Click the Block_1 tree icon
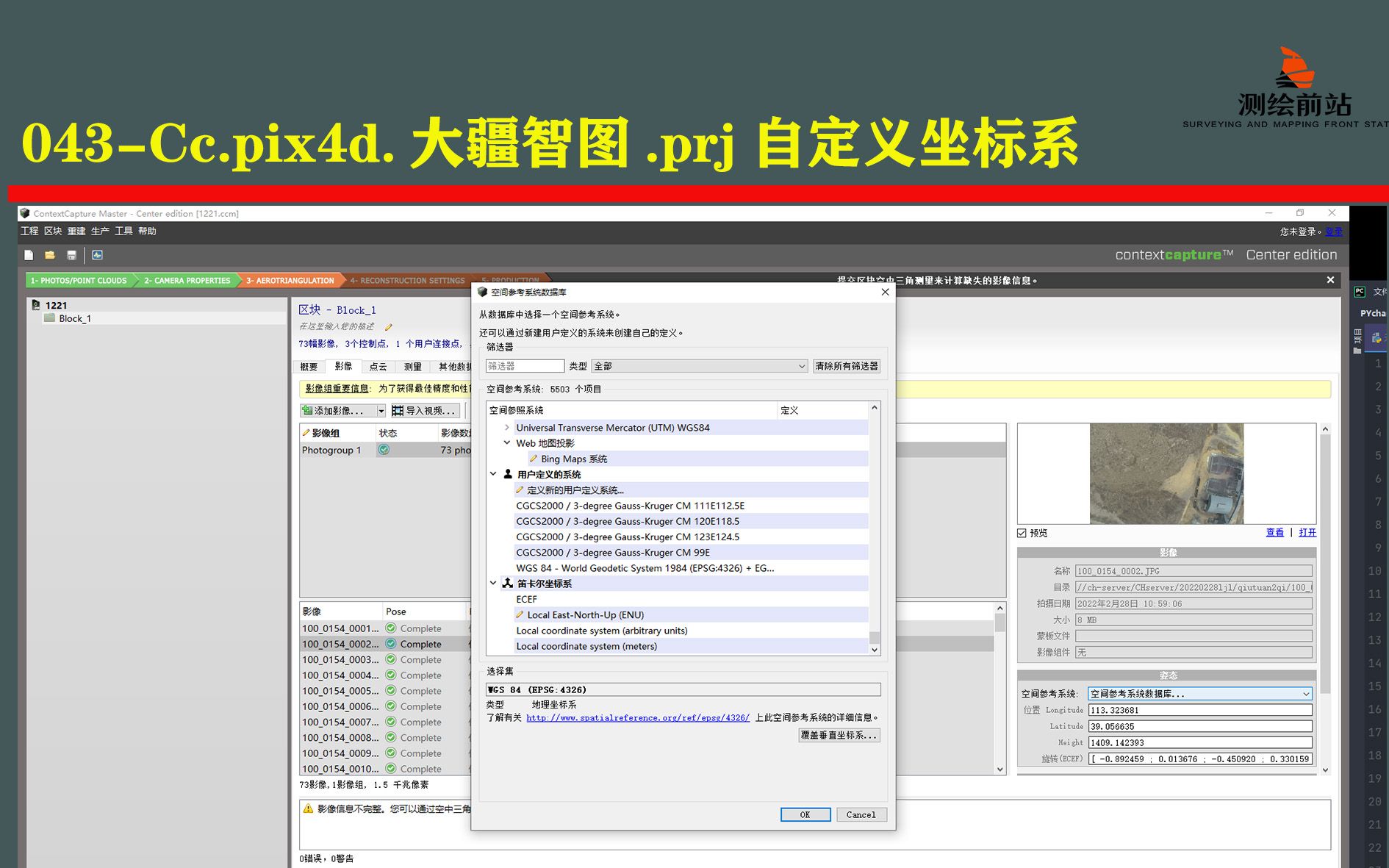1389x868 pixels. click(49, 318)
